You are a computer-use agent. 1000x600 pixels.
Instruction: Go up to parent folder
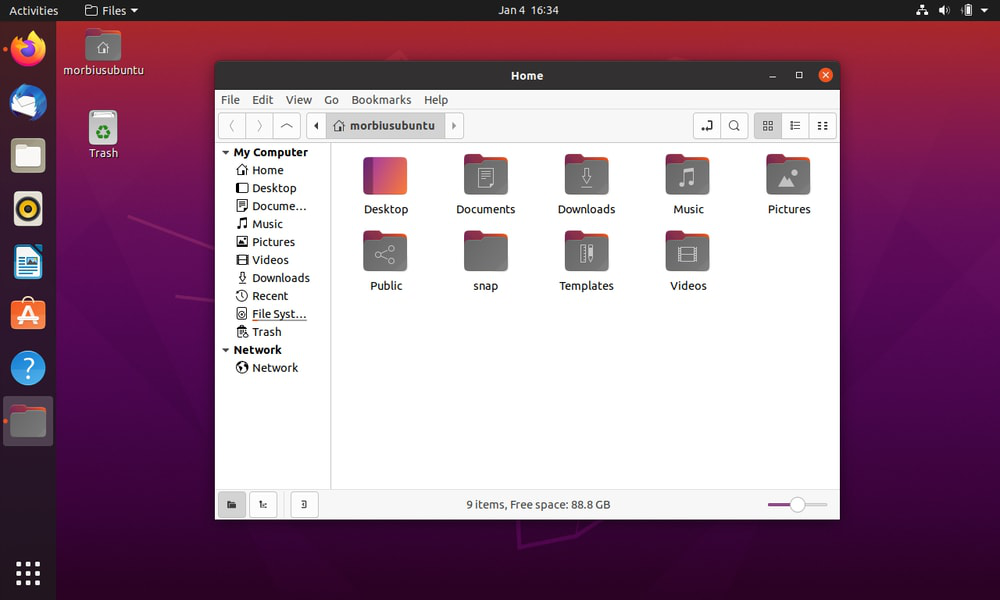287,126
